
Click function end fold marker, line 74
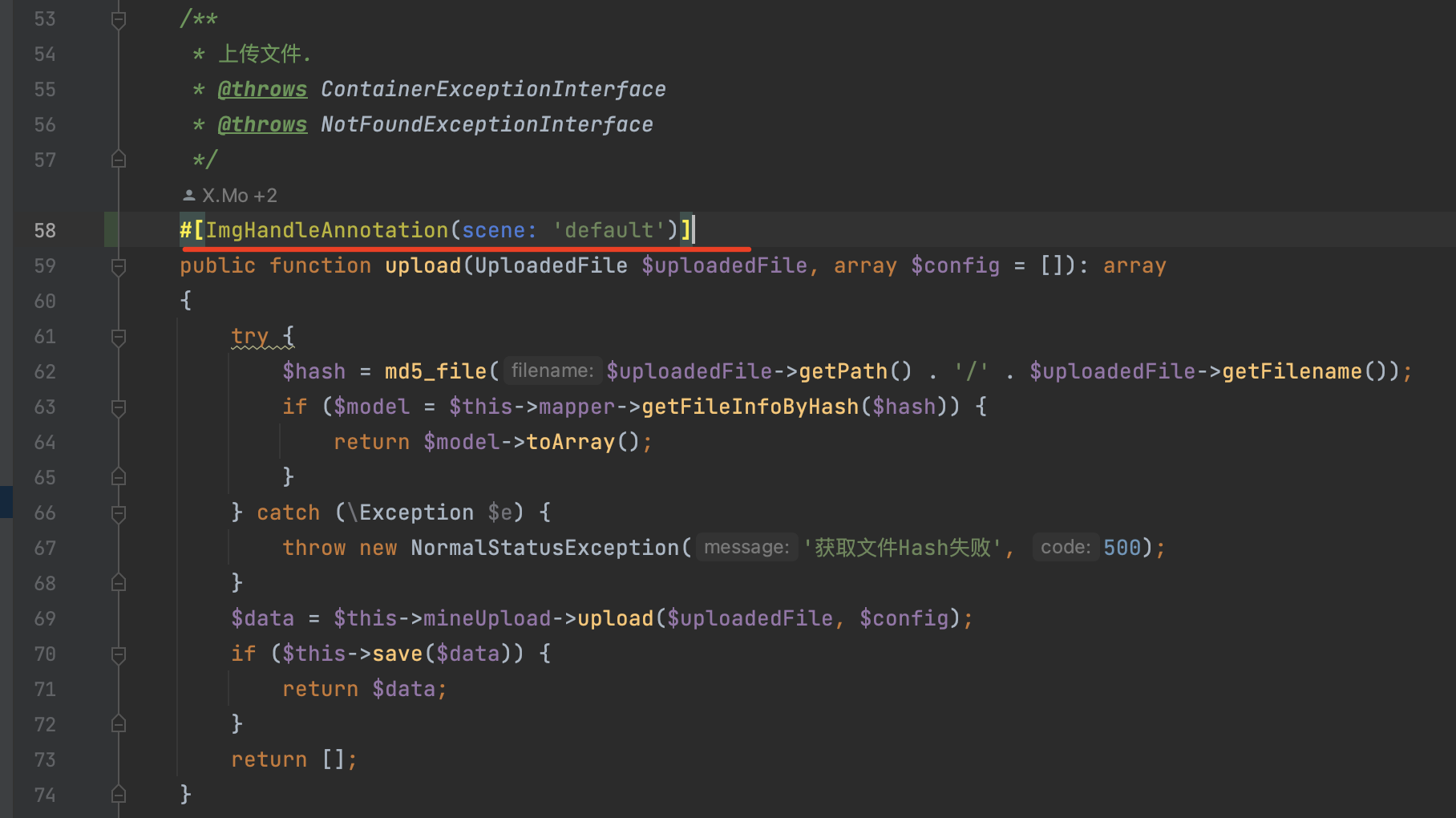pyautogui.click(x=119, y=796)
